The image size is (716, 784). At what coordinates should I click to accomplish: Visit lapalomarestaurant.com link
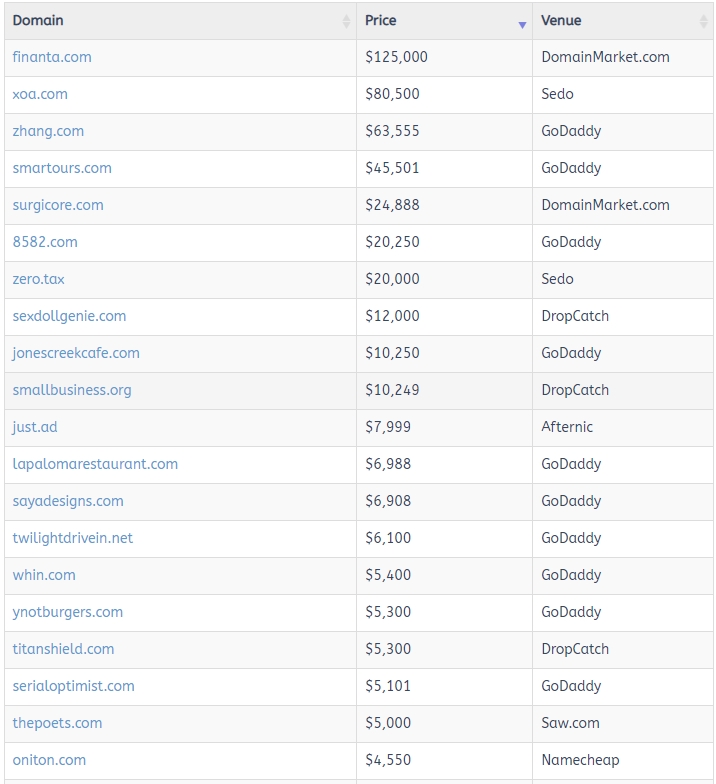tap(95, 464)
